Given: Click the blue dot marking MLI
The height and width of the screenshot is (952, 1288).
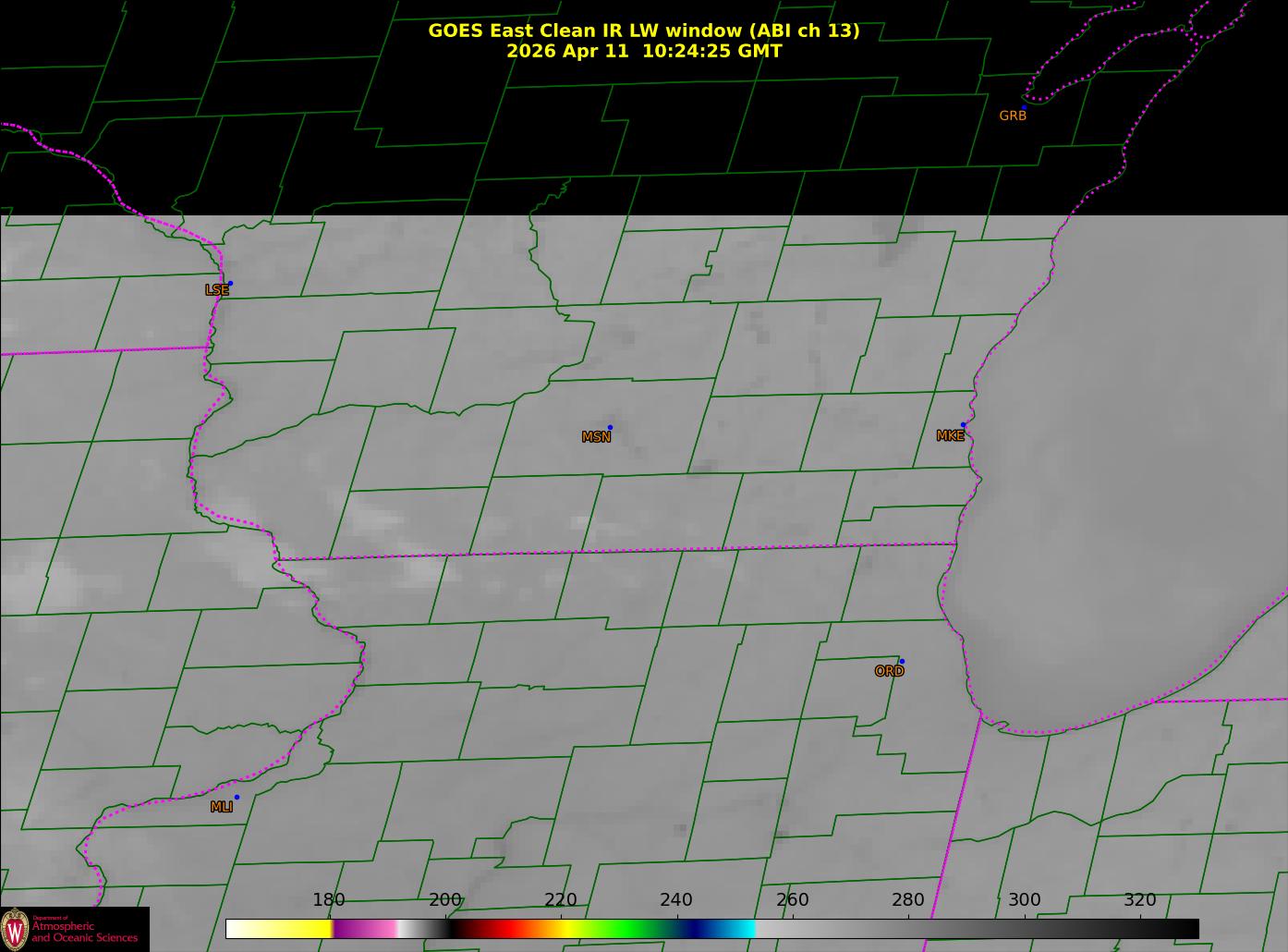Looking at the screenshot, I should tap(237, 797).
